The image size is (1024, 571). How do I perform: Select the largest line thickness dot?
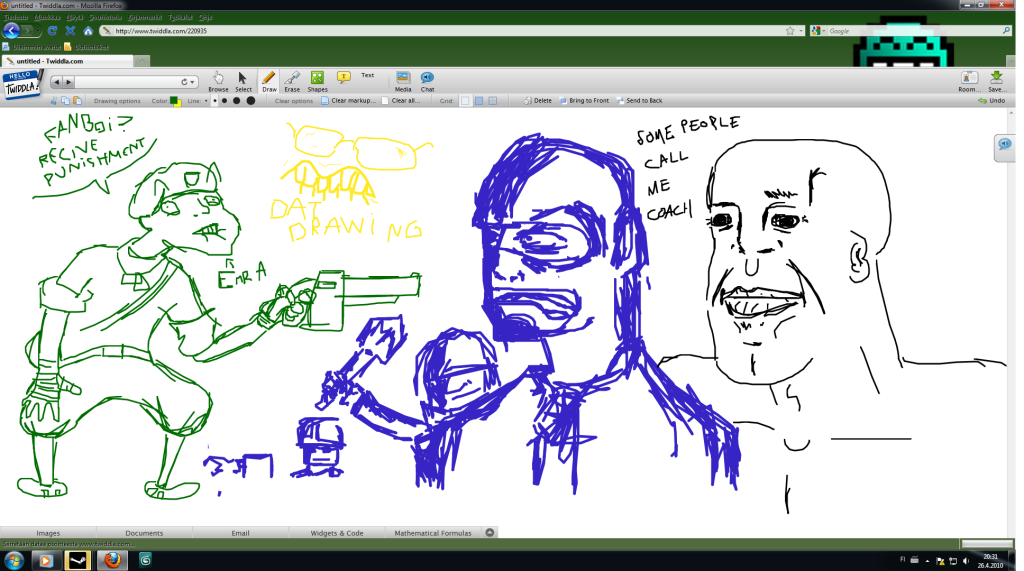[x=250, y=101]
